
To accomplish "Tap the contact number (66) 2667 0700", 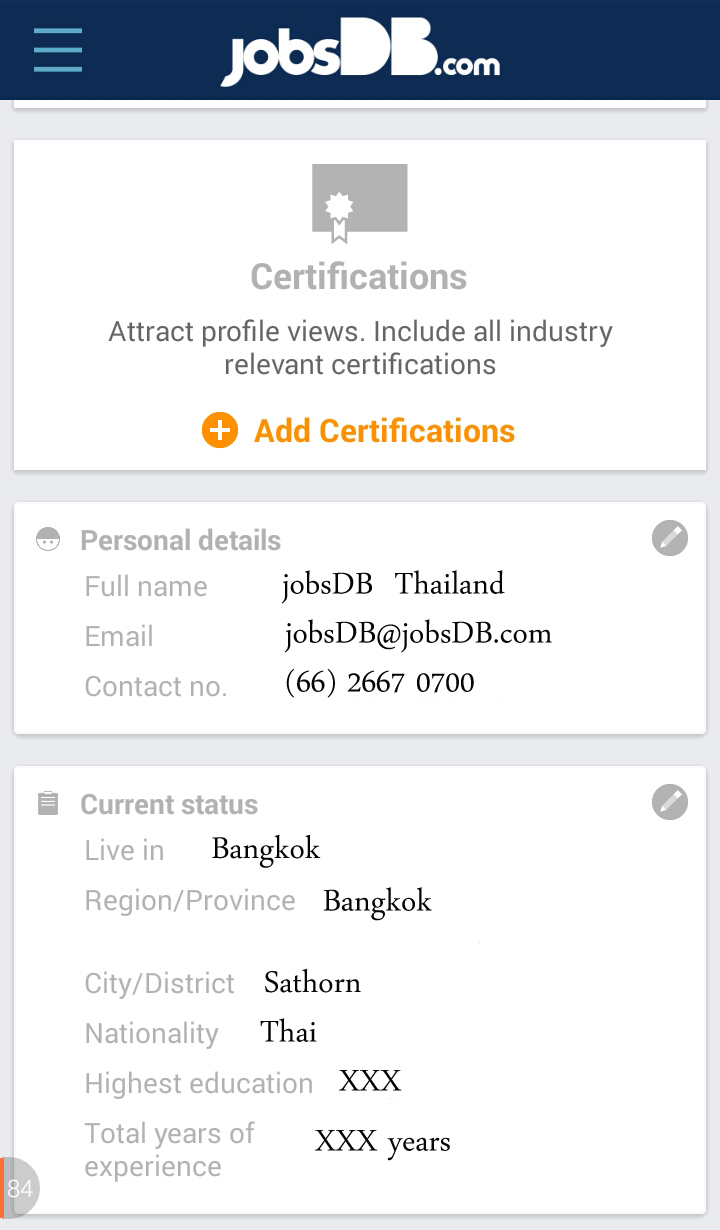I will tap(379, 684).
